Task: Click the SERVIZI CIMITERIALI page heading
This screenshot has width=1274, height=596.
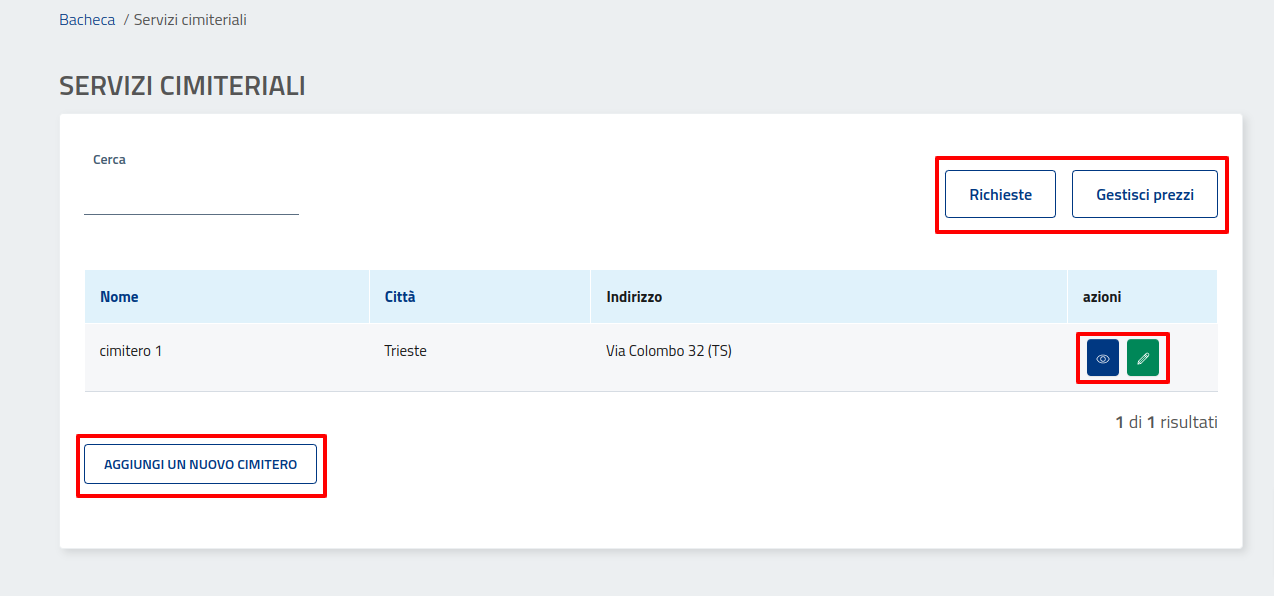Action: 182,86
